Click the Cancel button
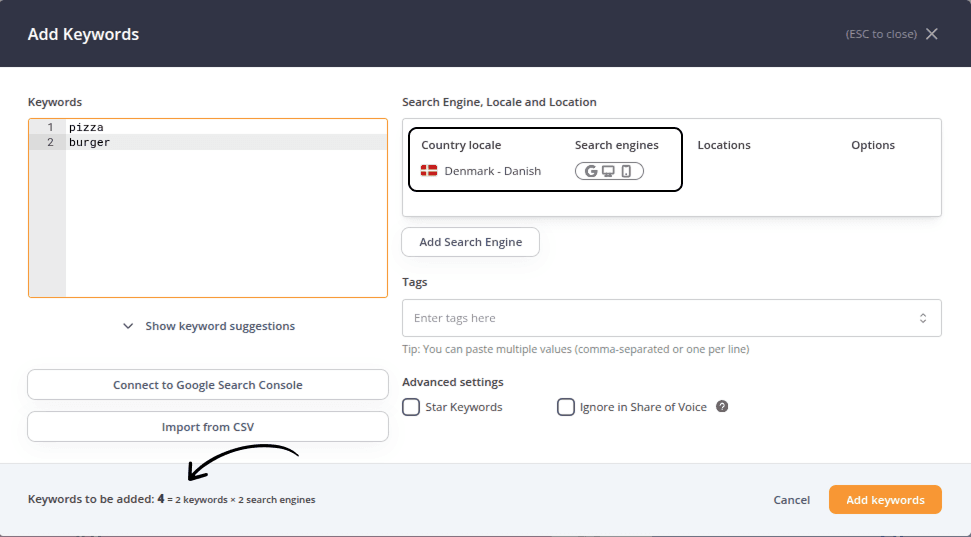 tap(791, 500)
